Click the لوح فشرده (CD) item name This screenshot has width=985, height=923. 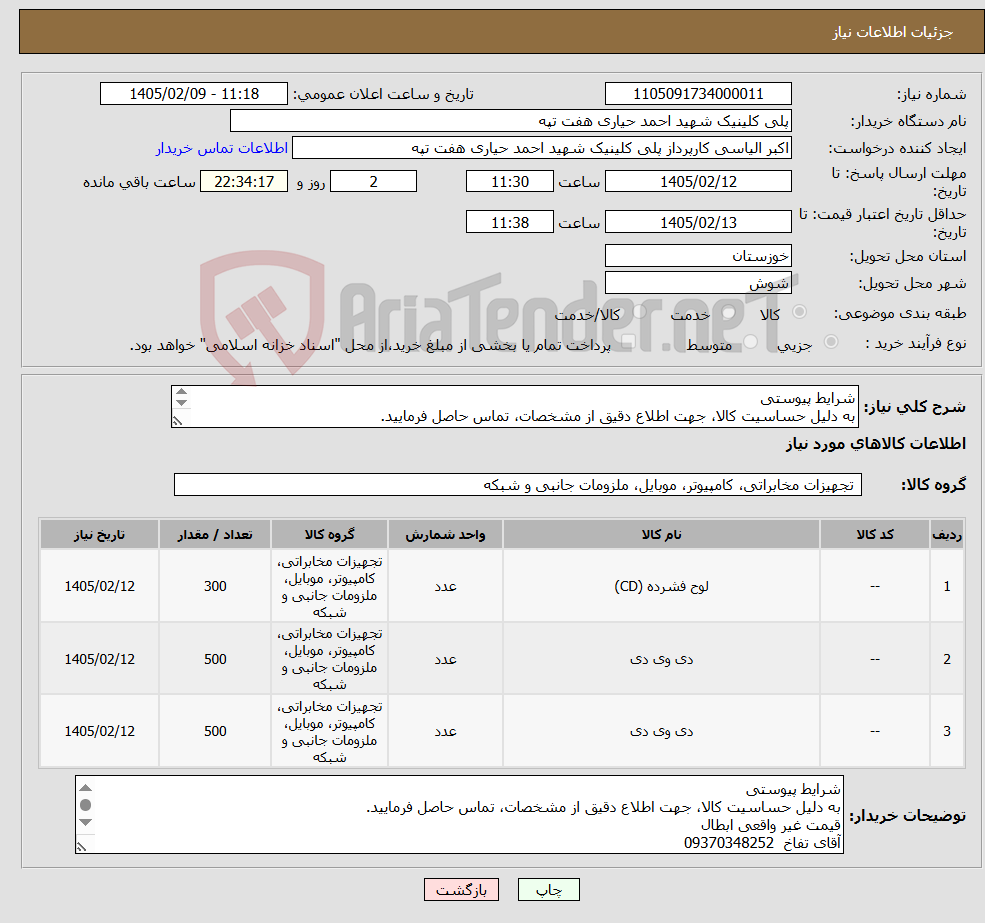click(661, 586)
